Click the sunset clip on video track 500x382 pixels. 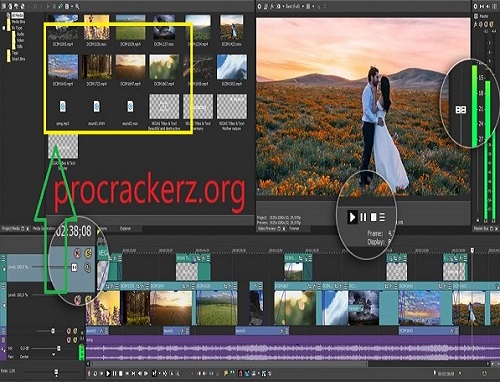(171, 308)
